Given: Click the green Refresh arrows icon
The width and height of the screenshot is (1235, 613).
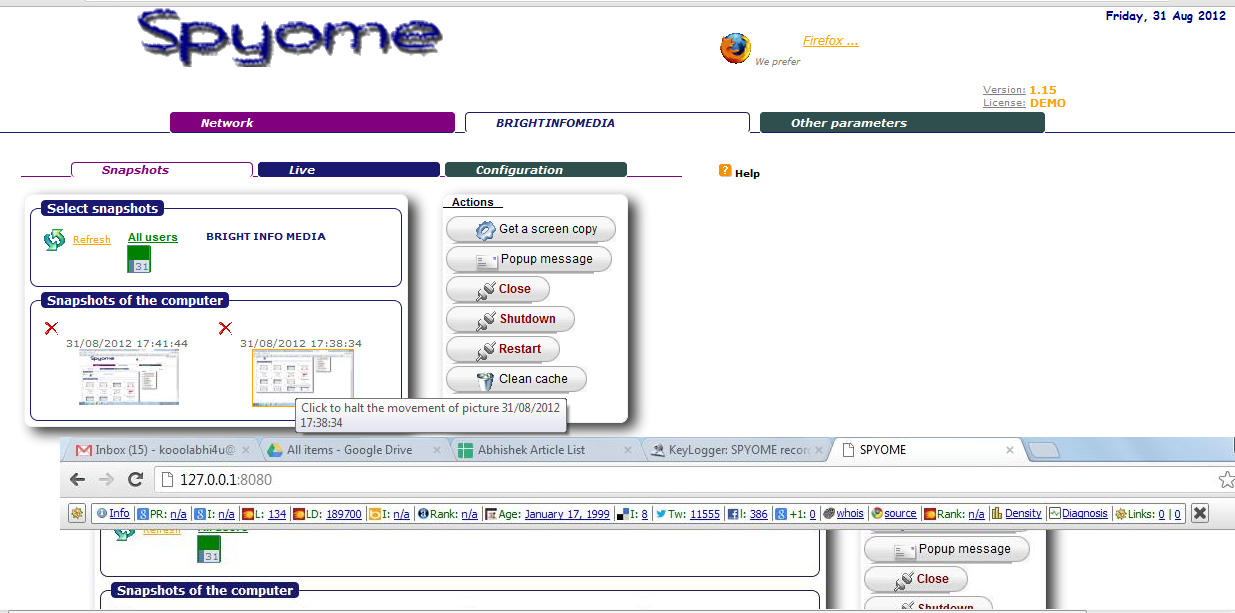Looking at the screenshot, I should (x=54, y=240).
